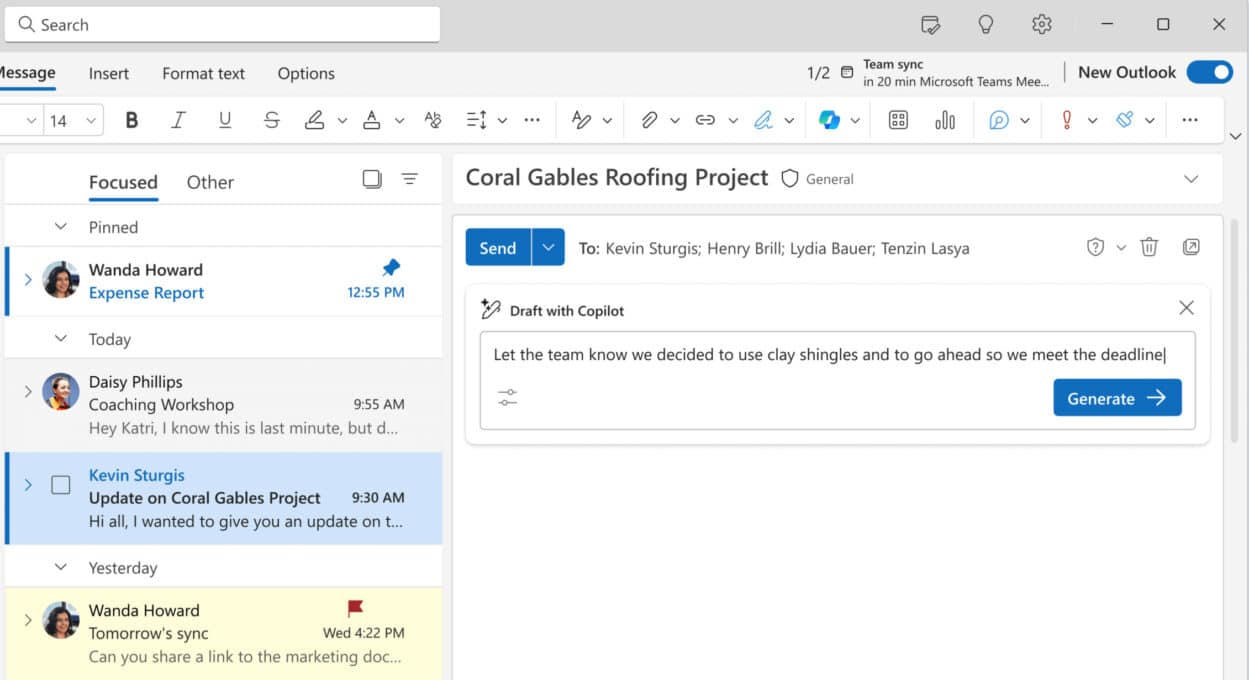The image size is (1249, 680).
Task: Click the Viva Insights chat bubble icon
Action: click(x=998, y=120)
